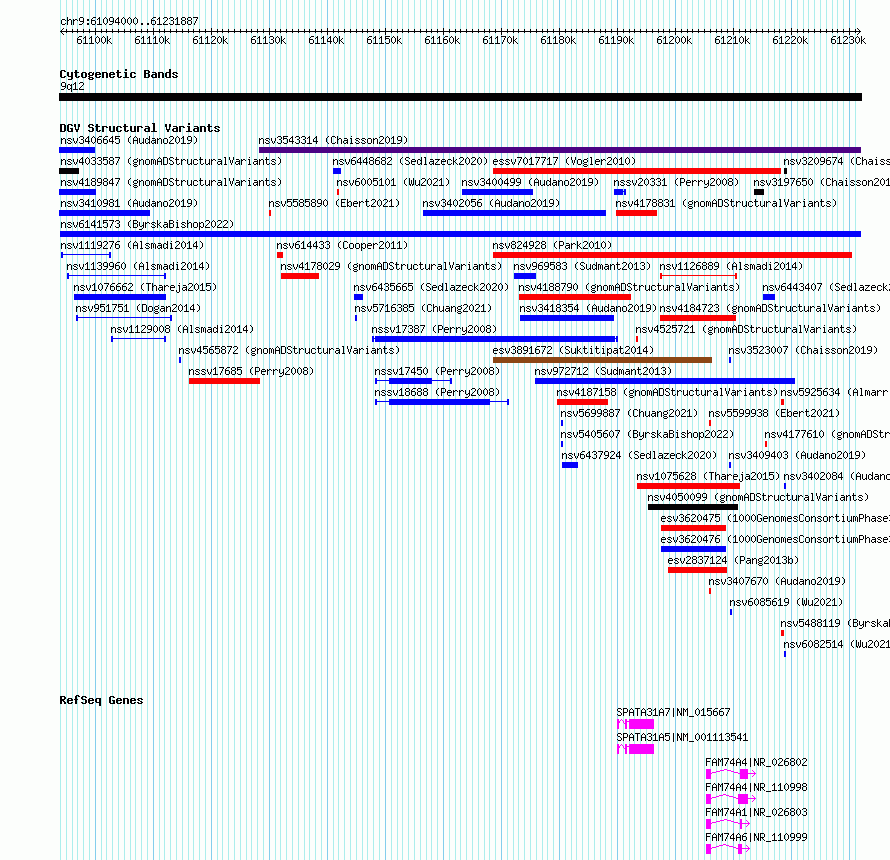The height and width of the screenshot is (860, 890).
Task: Click nsv1119276 (Alsmadi2014) label
Action: 132,245
